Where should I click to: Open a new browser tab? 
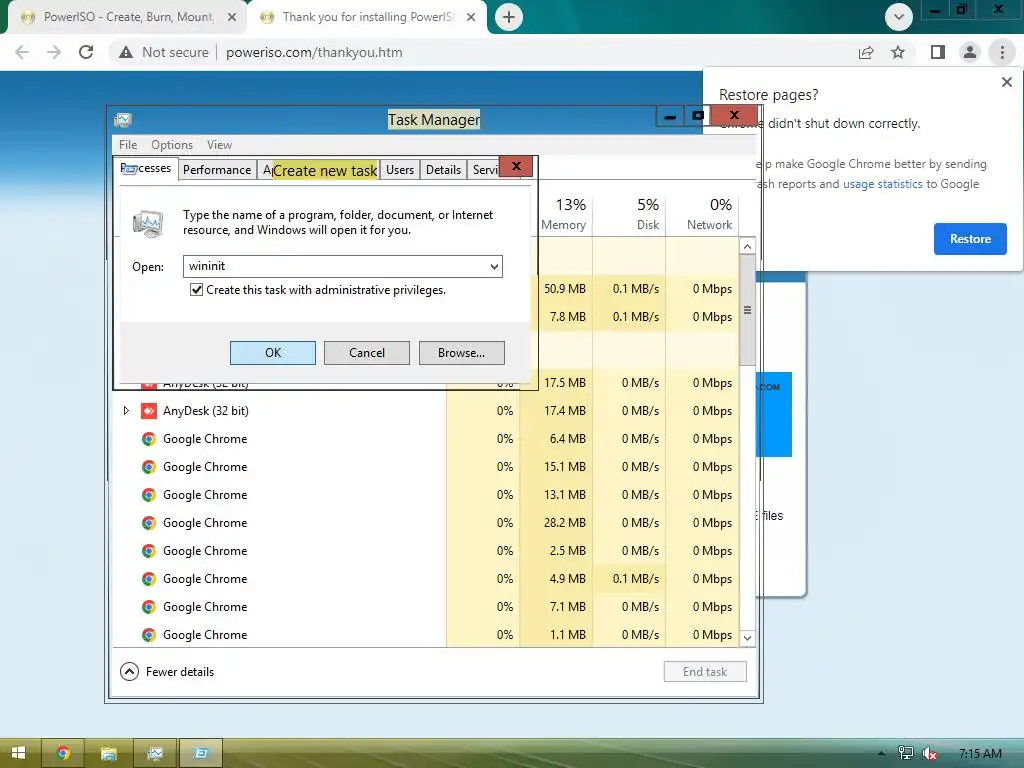pos(509,17)
